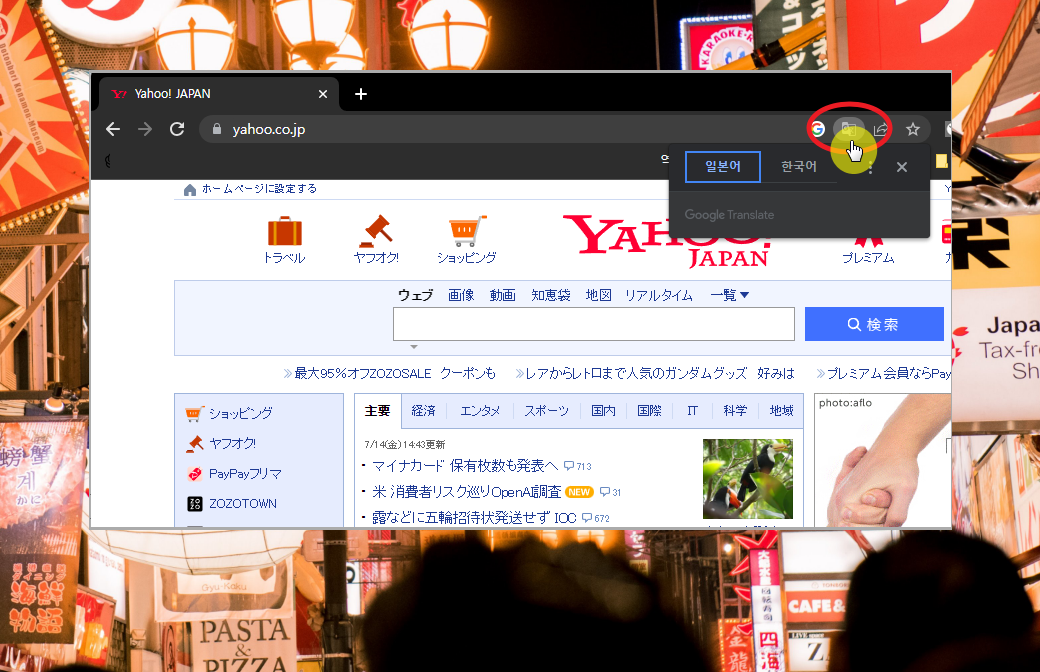The width and height of the screenshot is (1040, 672).
Task: Open the マイナカード news headline
Action: point(465,466)
